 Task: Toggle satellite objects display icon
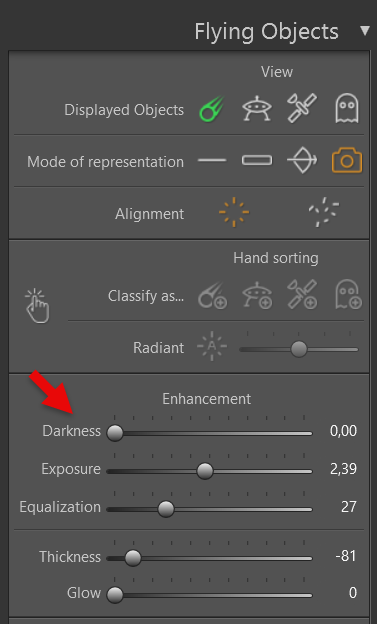click(302, 108)
